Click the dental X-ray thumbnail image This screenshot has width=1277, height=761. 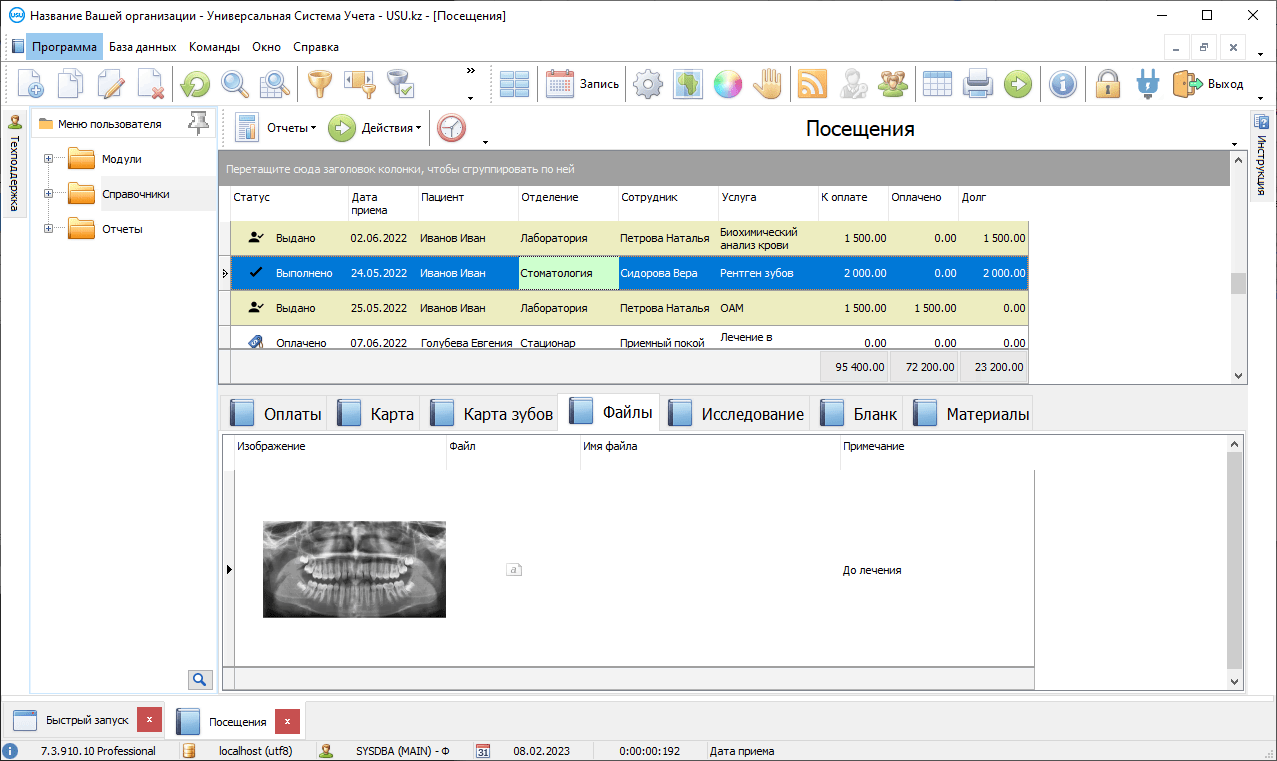pos(354,569)
